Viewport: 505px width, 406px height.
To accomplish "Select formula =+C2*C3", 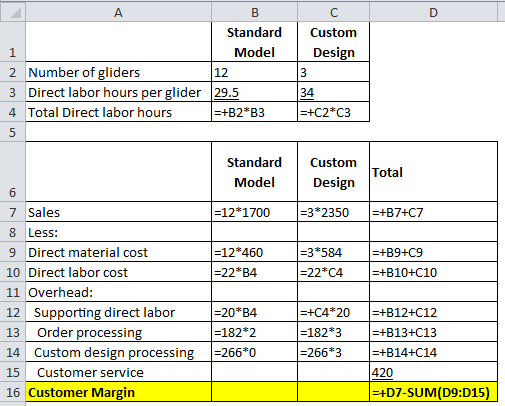I will (333, 112).
